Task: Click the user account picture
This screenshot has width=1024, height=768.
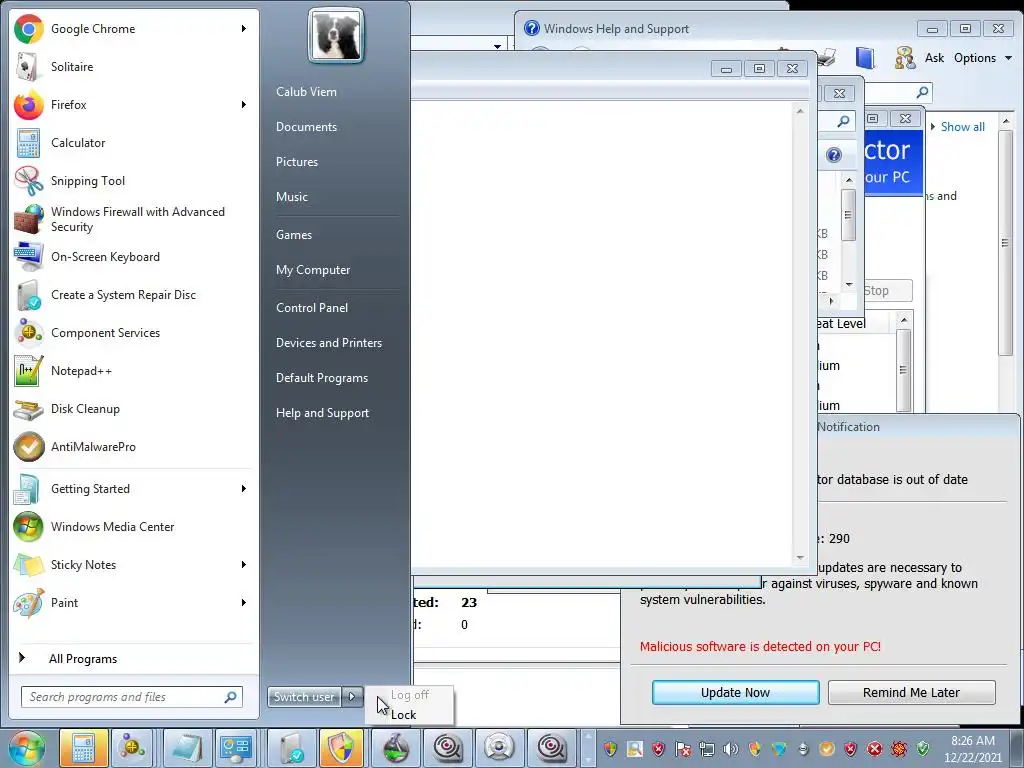Action: (x=336, y=35)
